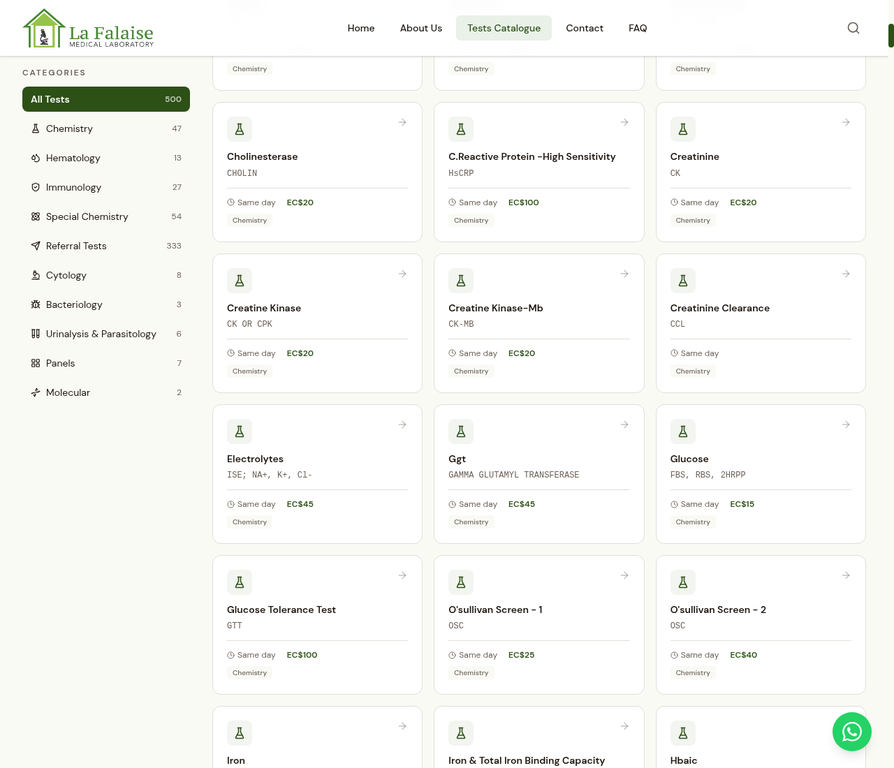Select the Hematology category
This screenshot has height=768, width=894.
tap(73, 158)
